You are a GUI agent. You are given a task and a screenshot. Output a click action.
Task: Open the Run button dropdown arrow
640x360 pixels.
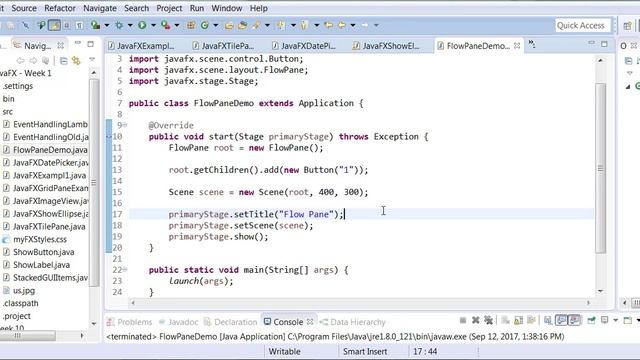153,25
